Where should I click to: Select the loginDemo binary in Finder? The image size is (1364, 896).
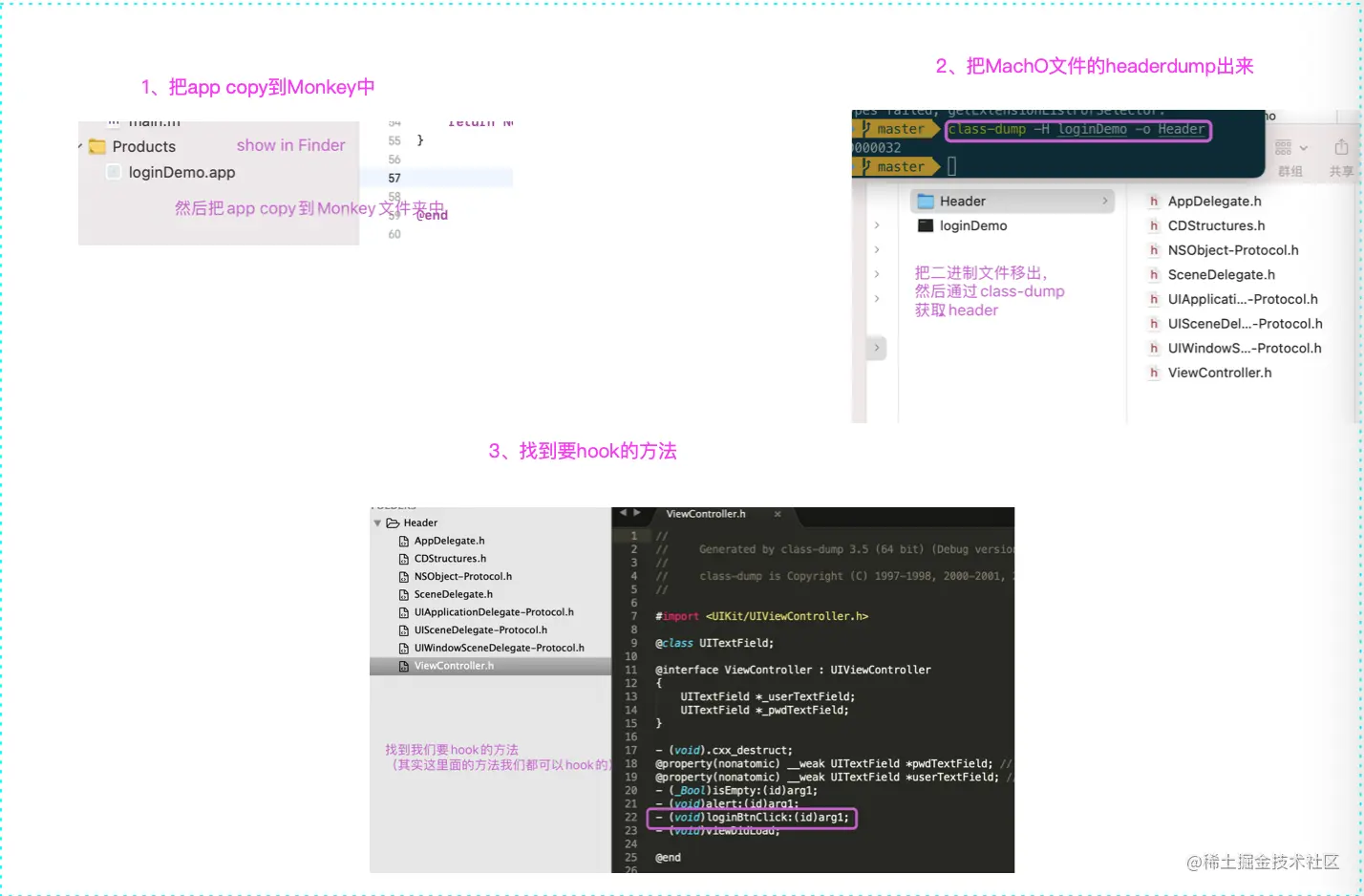[x=962, y=225]
